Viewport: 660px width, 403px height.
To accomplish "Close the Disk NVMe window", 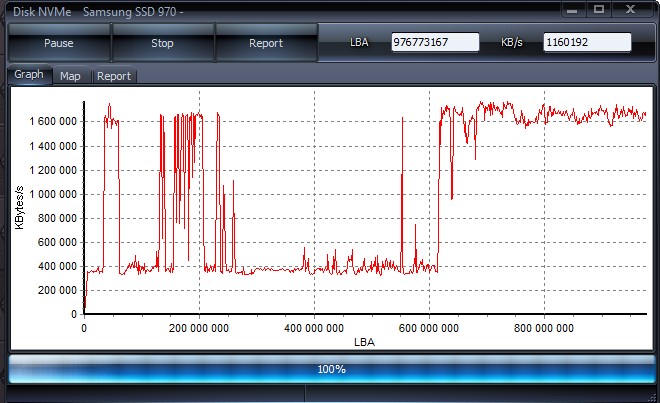I will coord(630,9).
